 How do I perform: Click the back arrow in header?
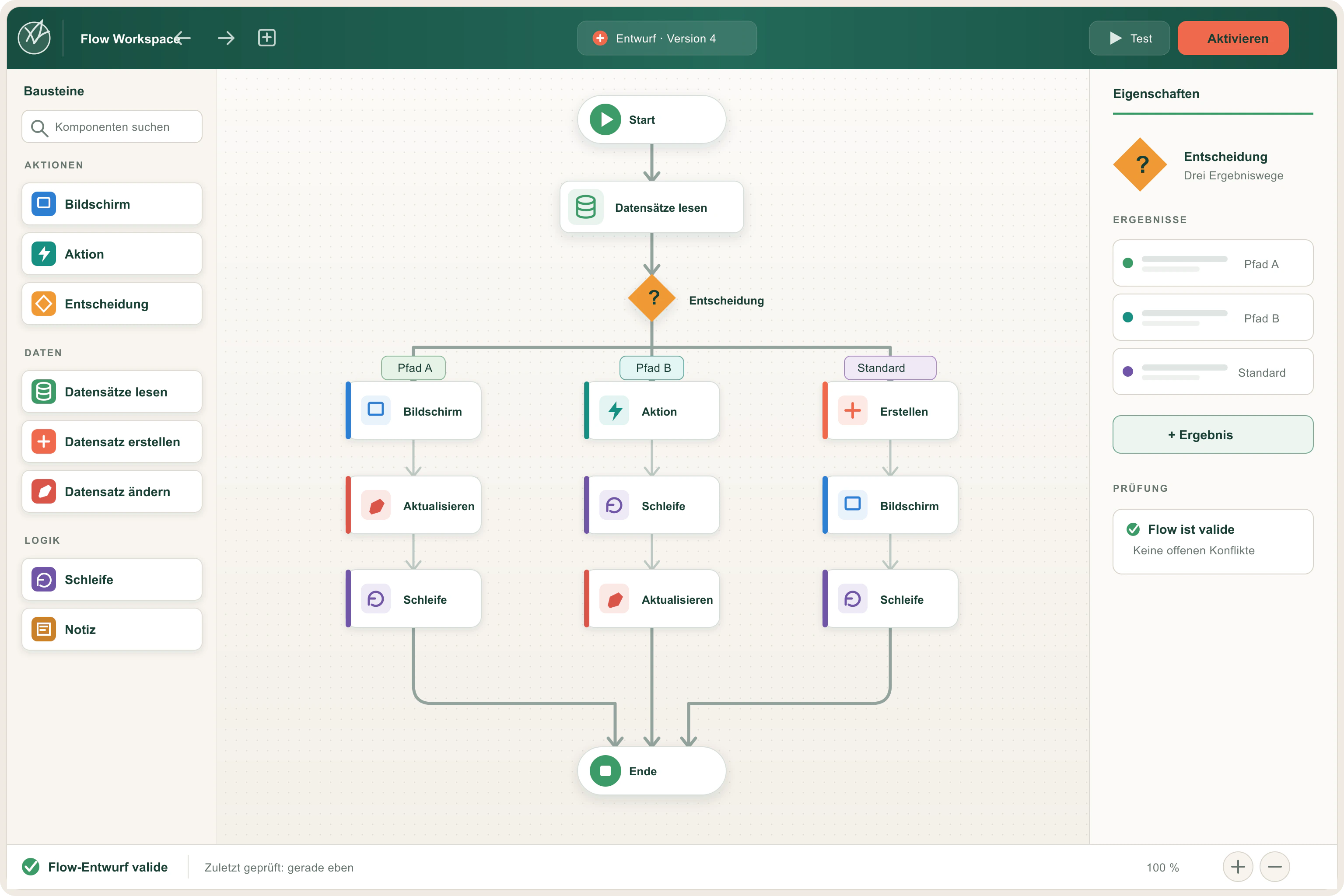[182, 38]
